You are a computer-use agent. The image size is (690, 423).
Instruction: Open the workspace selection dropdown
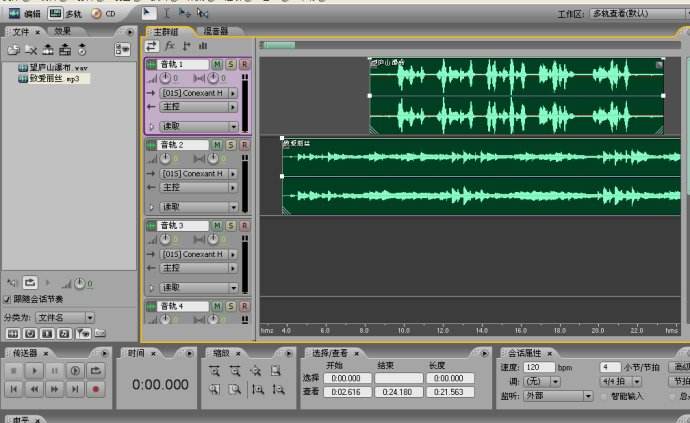point(639,14)
